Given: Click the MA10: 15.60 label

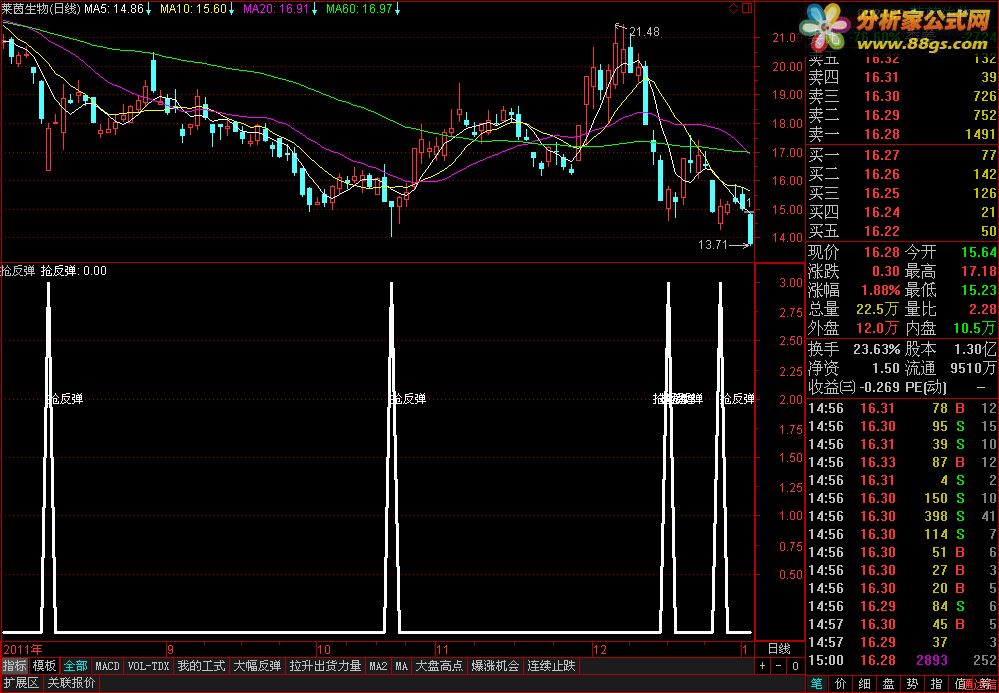Looking at the screenshot, I should 197,9.
